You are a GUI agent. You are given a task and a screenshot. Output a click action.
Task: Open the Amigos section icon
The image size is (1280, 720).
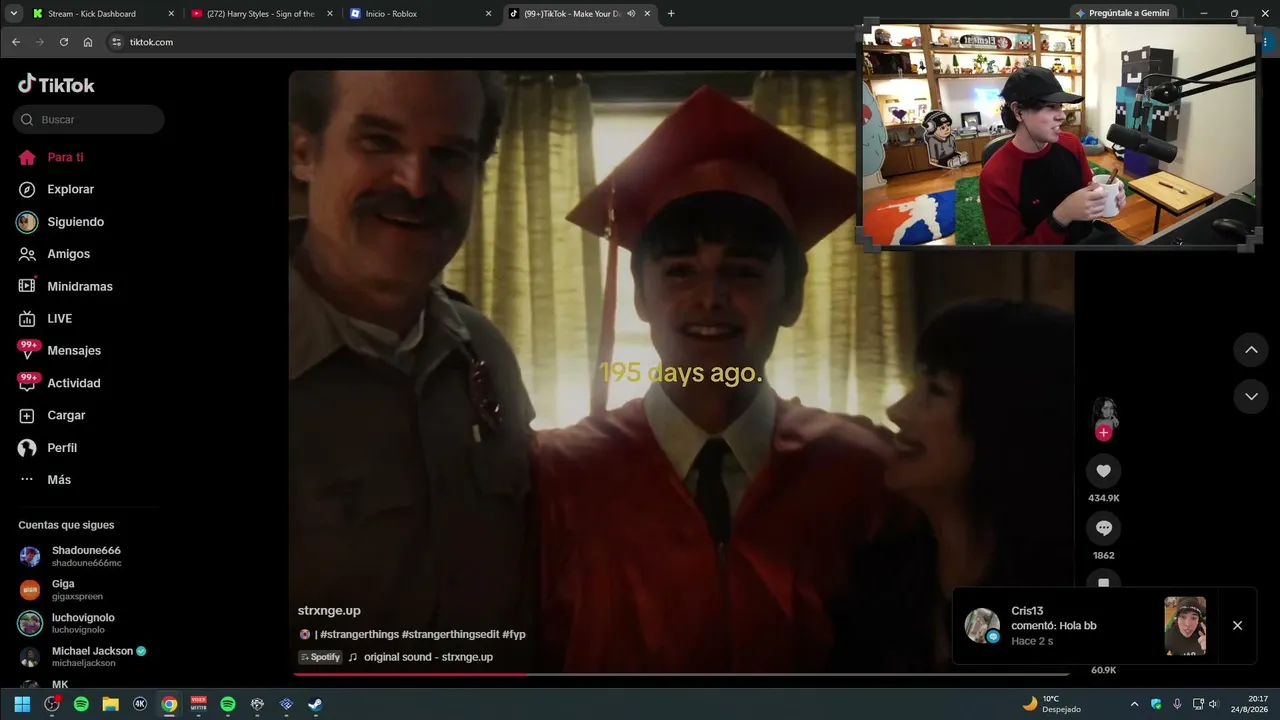[27, 254]
